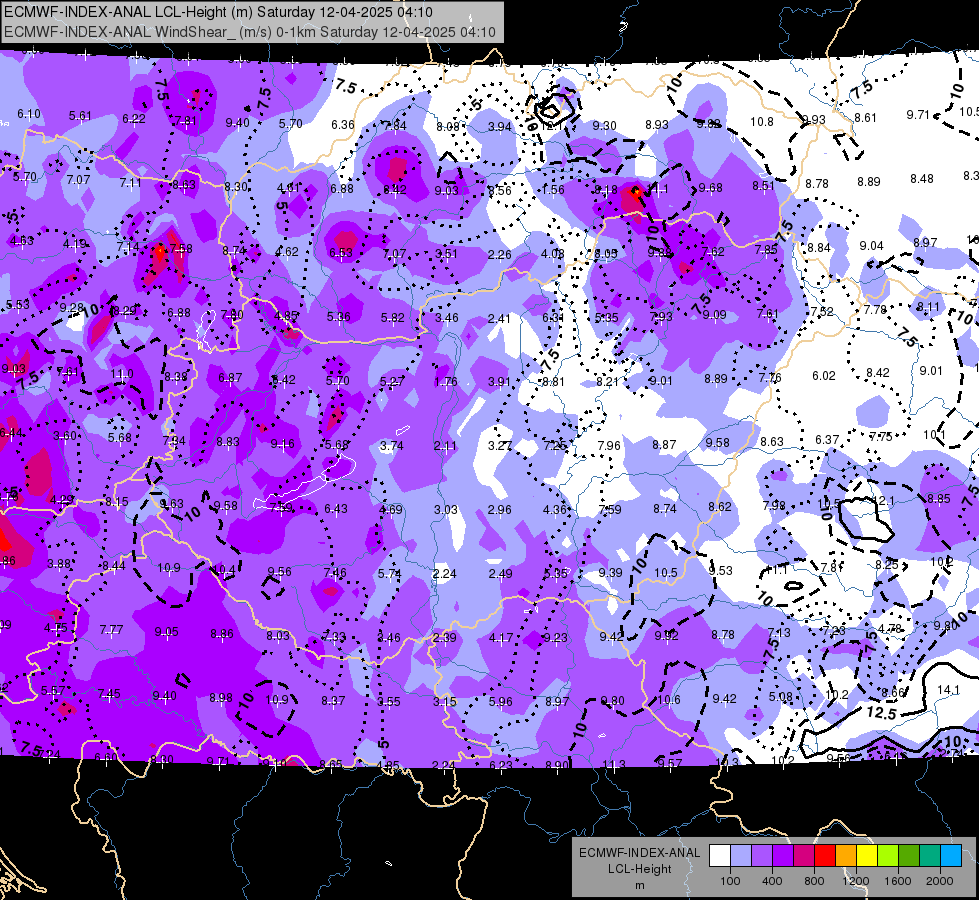Click the wind shear value 4.17
Viewport: 979px width, 900px height.
coord(501,638)
